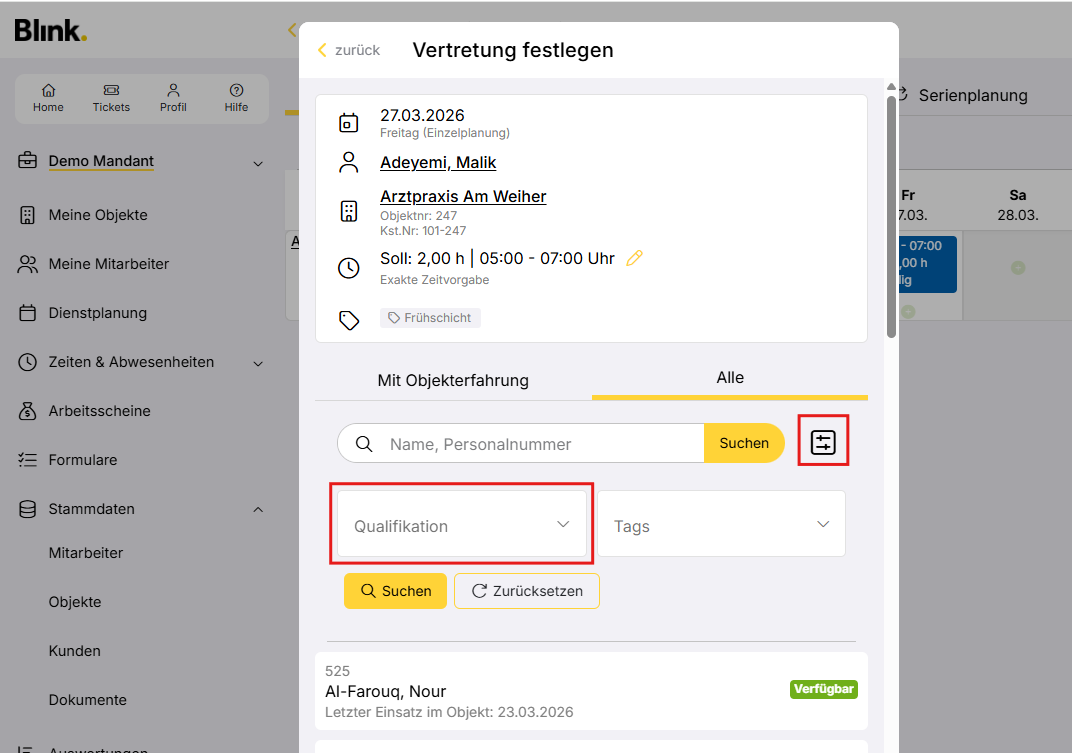Expand the Qualifikation dropdown
Viewport: 1072px width, 753px height.
(462, 525)
